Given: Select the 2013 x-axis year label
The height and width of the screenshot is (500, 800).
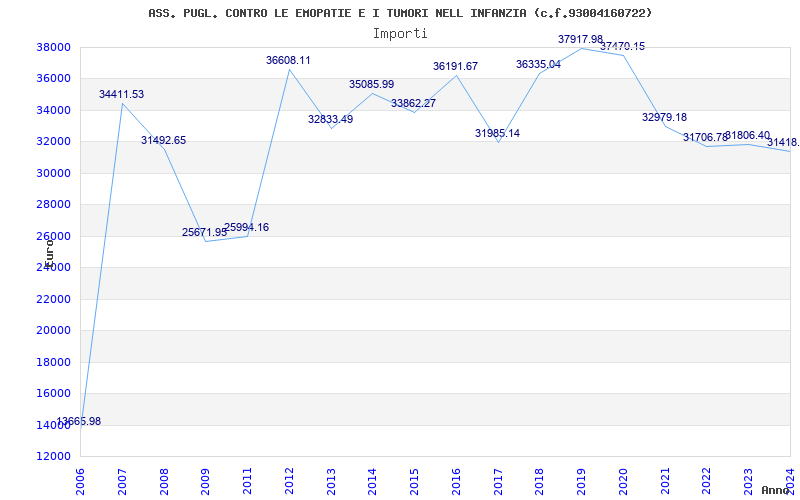Looking at the screenshot, I should tap(331, 482).
